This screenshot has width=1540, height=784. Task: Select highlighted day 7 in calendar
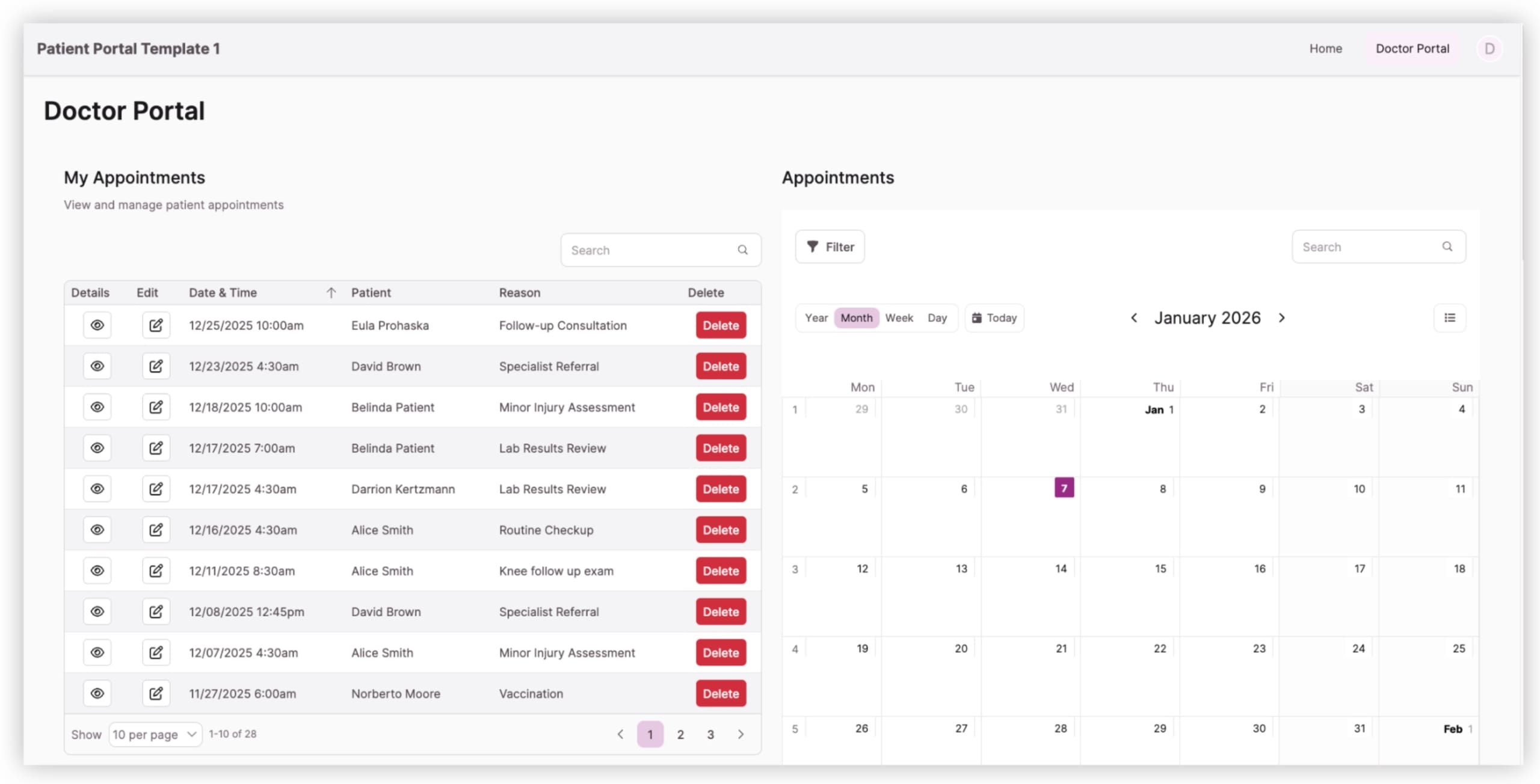[1064, 488]
